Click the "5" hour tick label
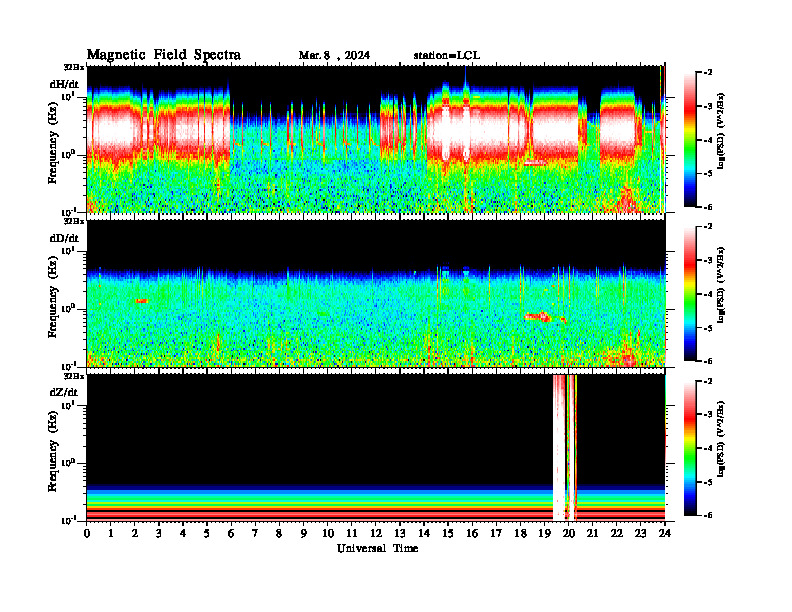 tap(207, 533)
